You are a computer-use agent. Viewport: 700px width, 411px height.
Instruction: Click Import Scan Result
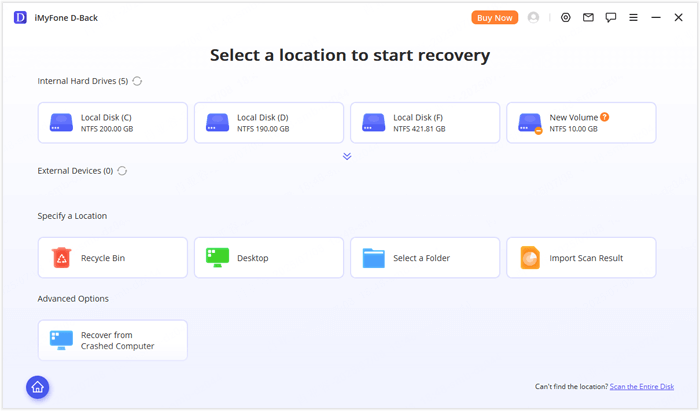click(580, 258)
